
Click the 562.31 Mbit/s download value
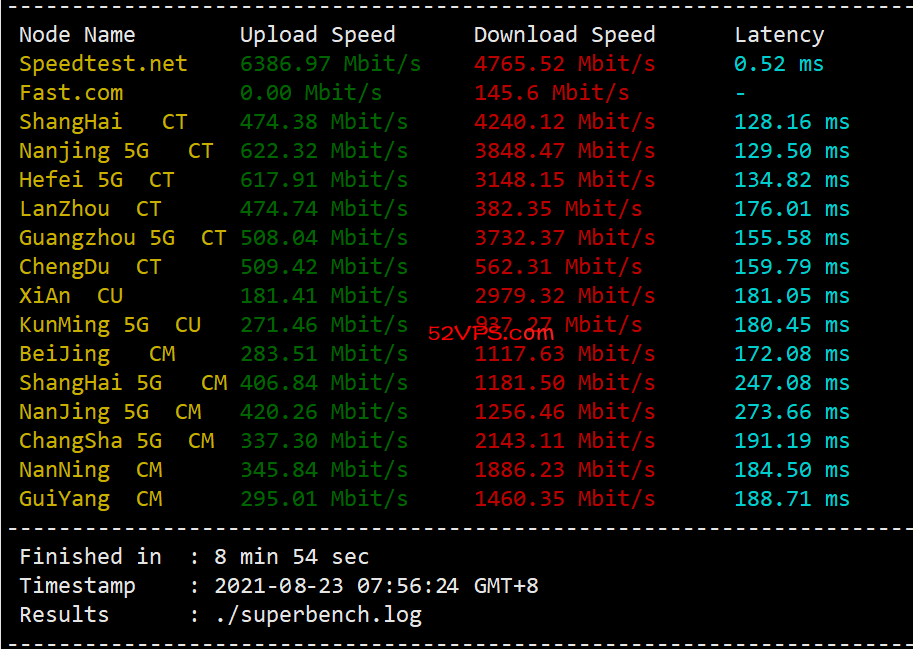(558, 267)
